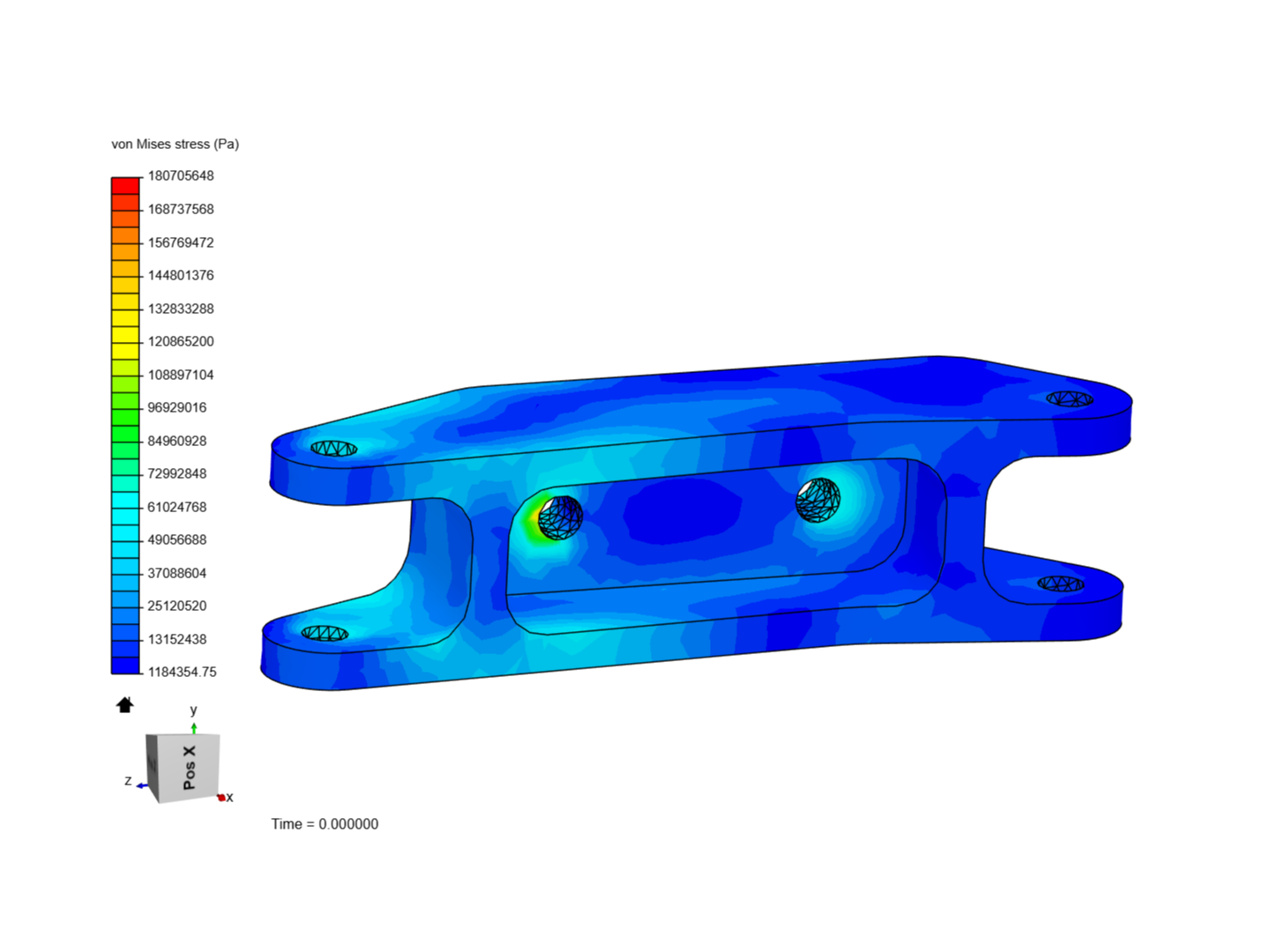Click the red x-axis marker
Viewport: 1270px width, 952px height.
220,797
